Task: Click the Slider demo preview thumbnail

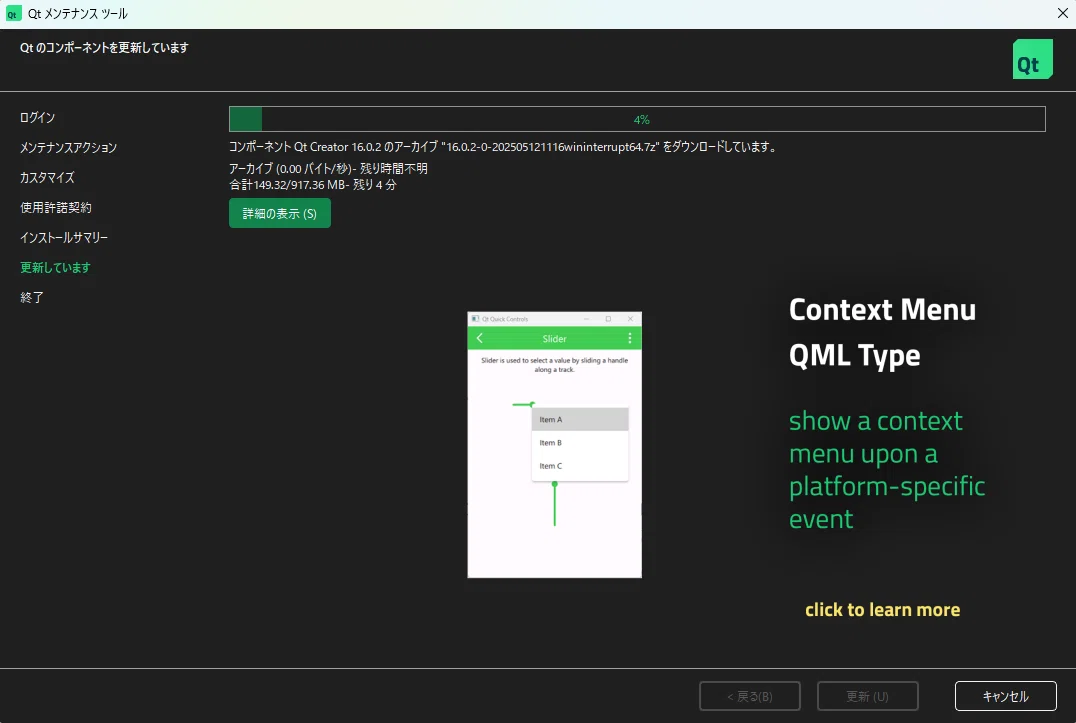Action: (554, 445)
